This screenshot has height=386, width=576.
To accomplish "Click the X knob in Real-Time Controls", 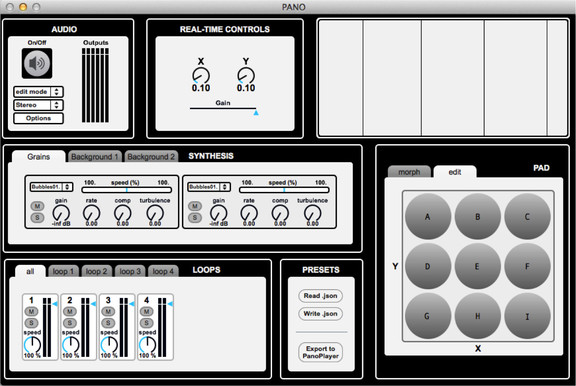I will tap(201, 76).
